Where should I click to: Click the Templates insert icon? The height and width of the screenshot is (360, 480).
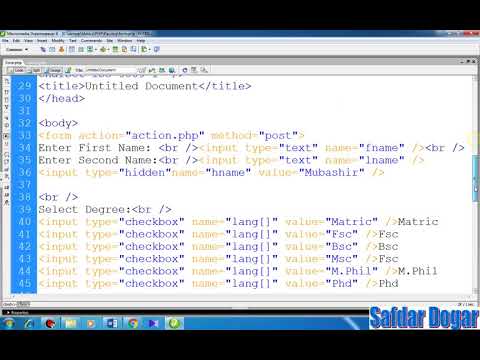pos(144,49)
